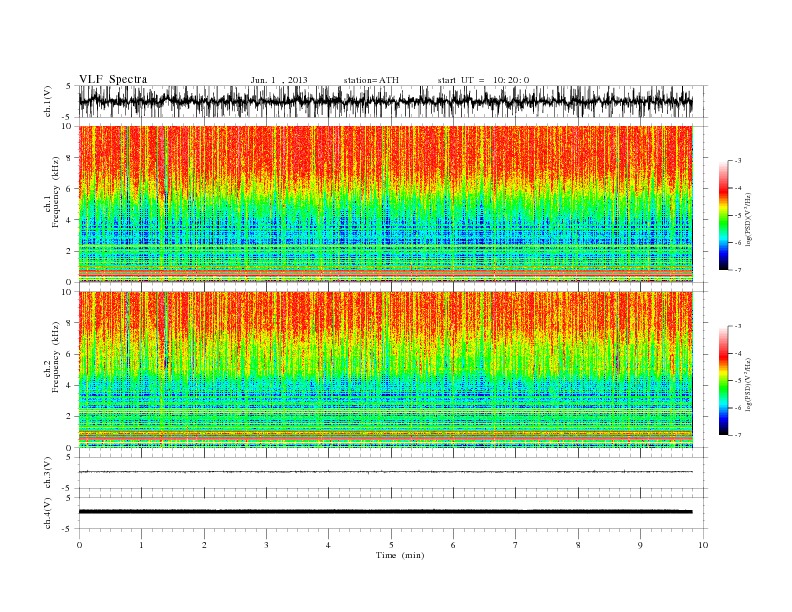Click the "10" tick on ch.1 frequency axis
Image resolution: width=792 pixels, height=612 pixels.
click(x=67, y=126)
